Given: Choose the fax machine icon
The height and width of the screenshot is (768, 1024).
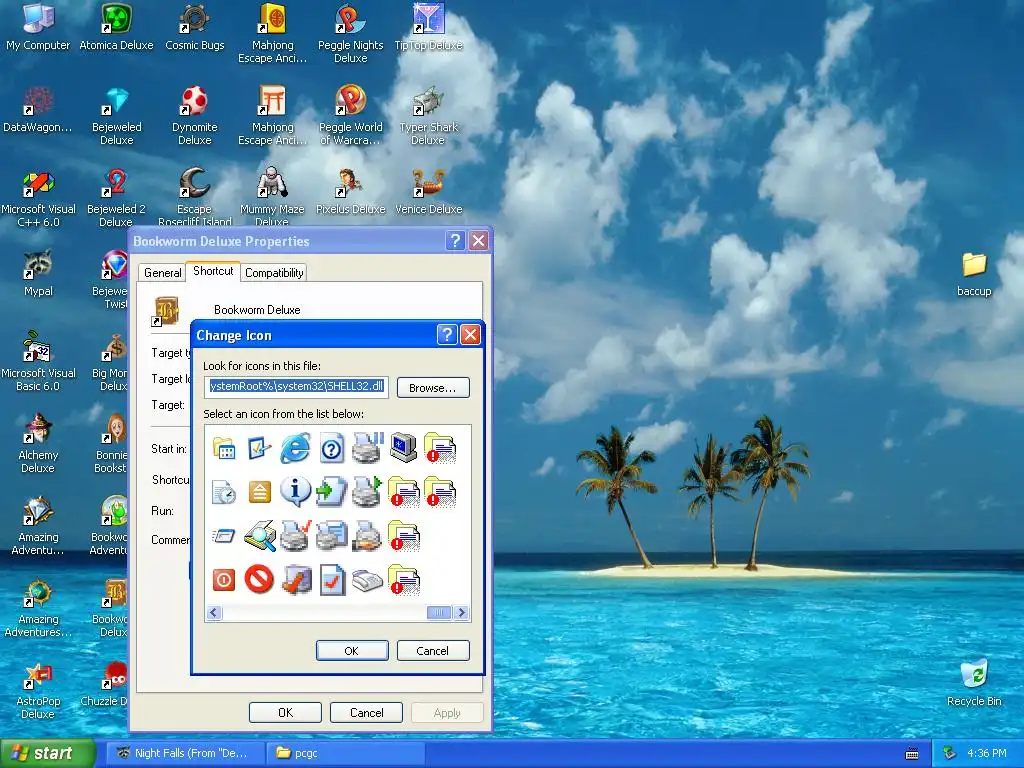Looking at the screenshot, I should [367, 579].
